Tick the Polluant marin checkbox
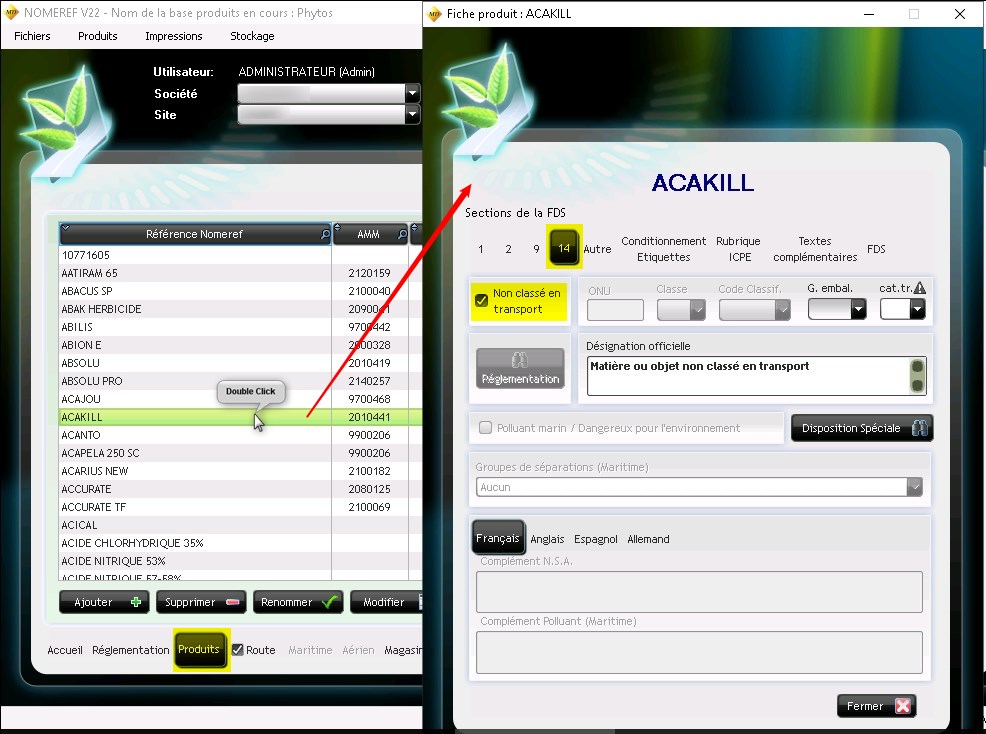 click(x=486, y=428)
